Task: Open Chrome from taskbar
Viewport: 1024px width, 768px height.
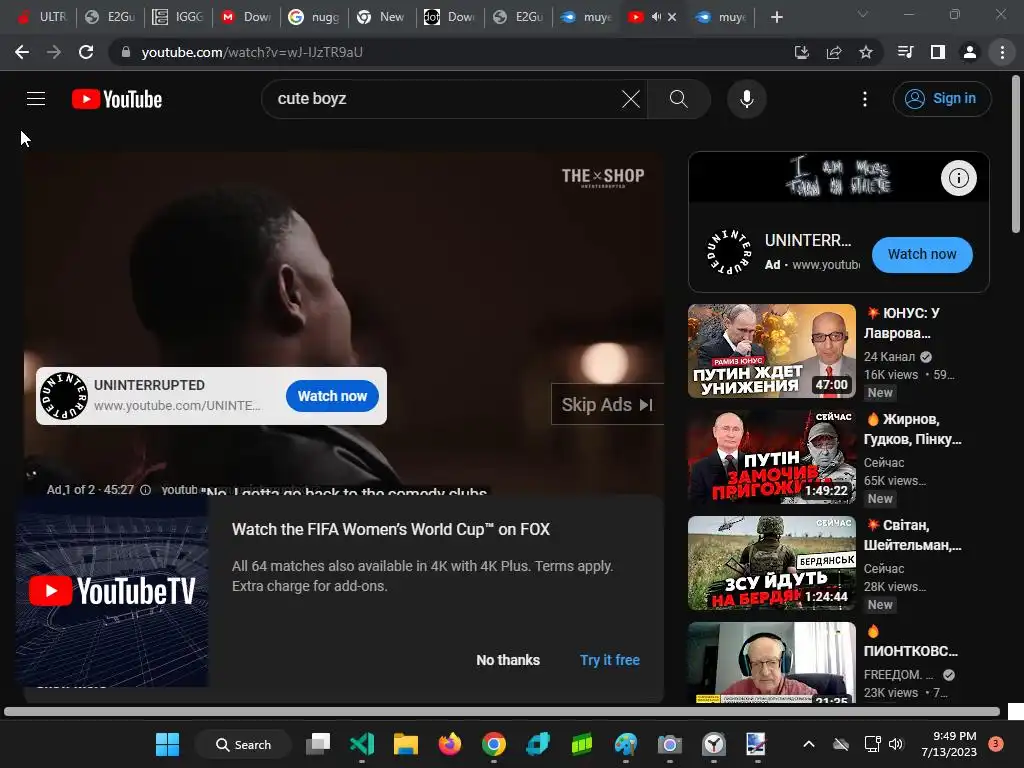Action: pos(494,744)
